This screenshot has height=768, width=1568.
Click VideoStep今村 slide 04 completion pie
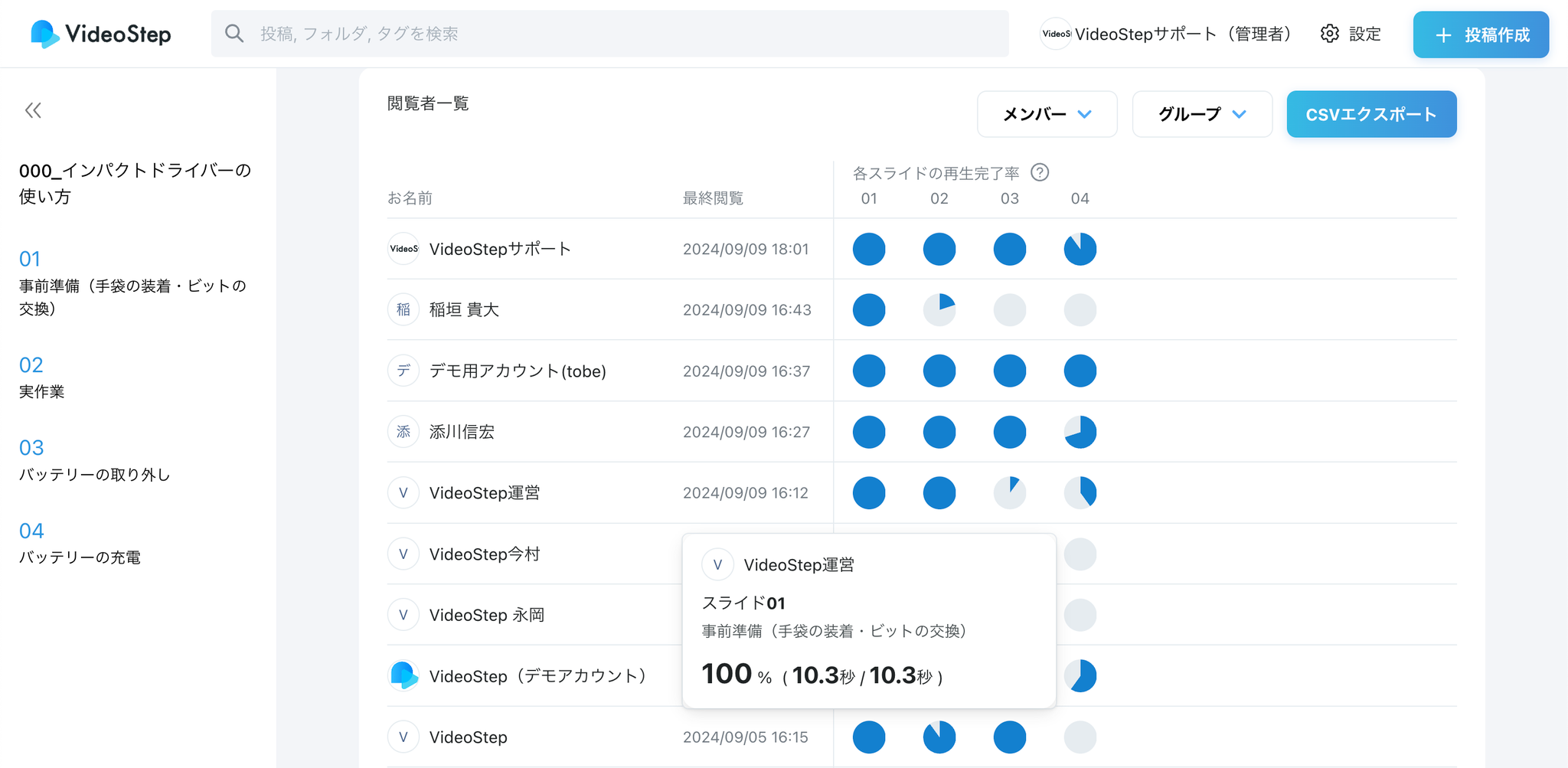pos(1080,554)
